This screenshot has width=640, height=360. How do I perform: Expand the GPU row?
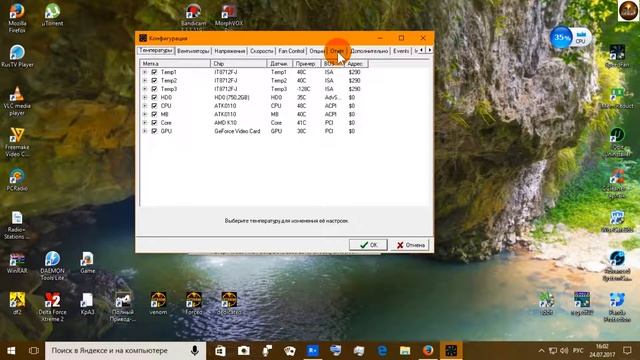(x=144, y=131)
